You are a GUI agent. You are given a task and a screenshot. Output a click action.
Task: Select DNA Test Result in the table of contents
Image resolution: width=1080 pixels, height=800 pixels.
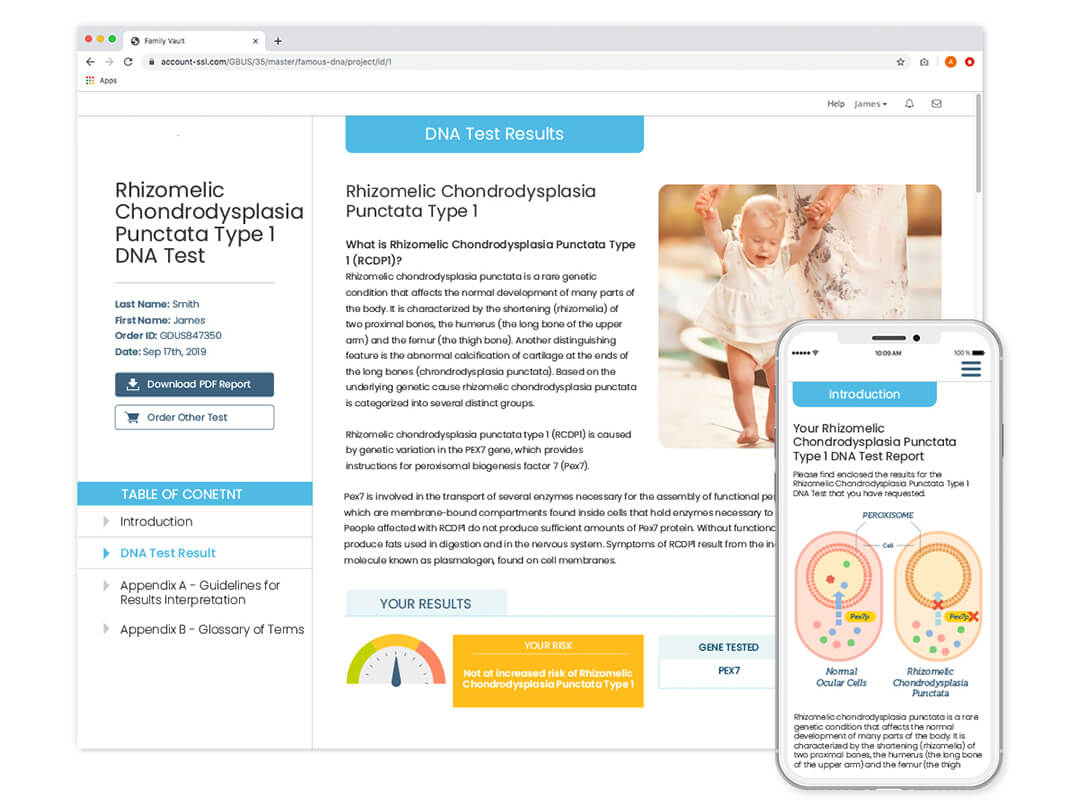click(x=167, y=553)
